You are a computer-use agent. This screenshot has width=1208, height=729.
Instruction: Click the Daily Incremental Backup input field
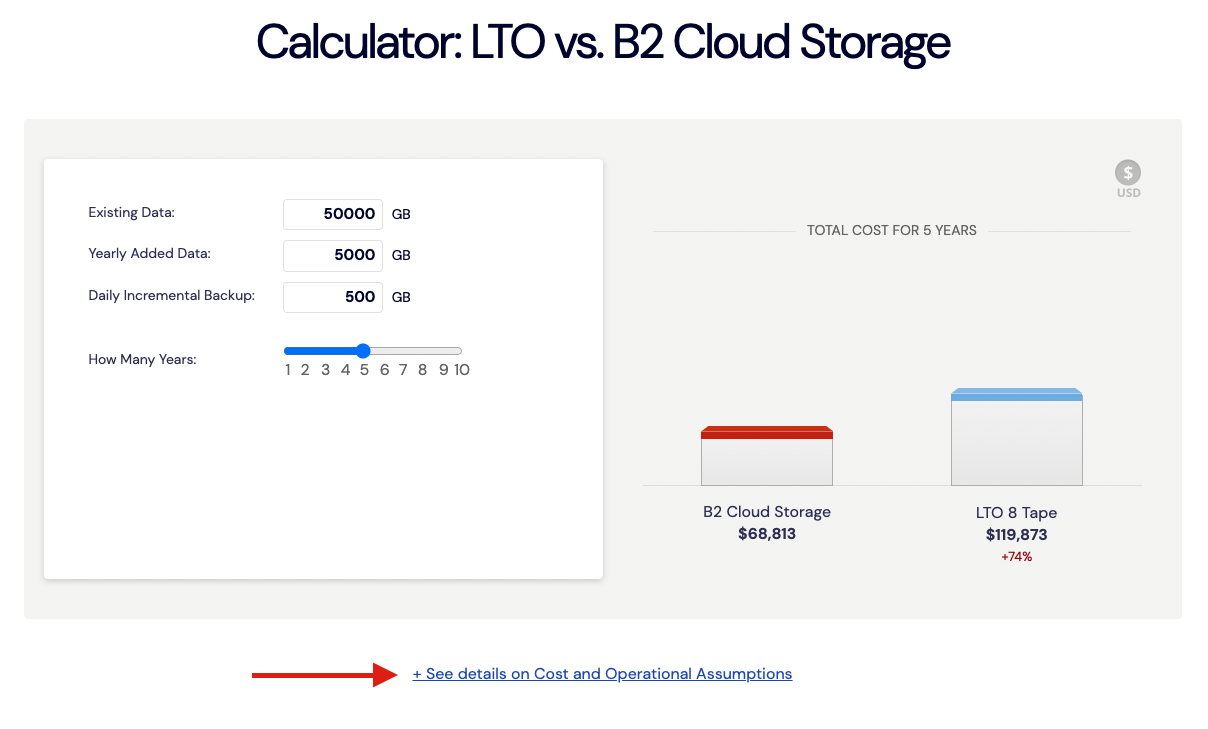(333, 297)
